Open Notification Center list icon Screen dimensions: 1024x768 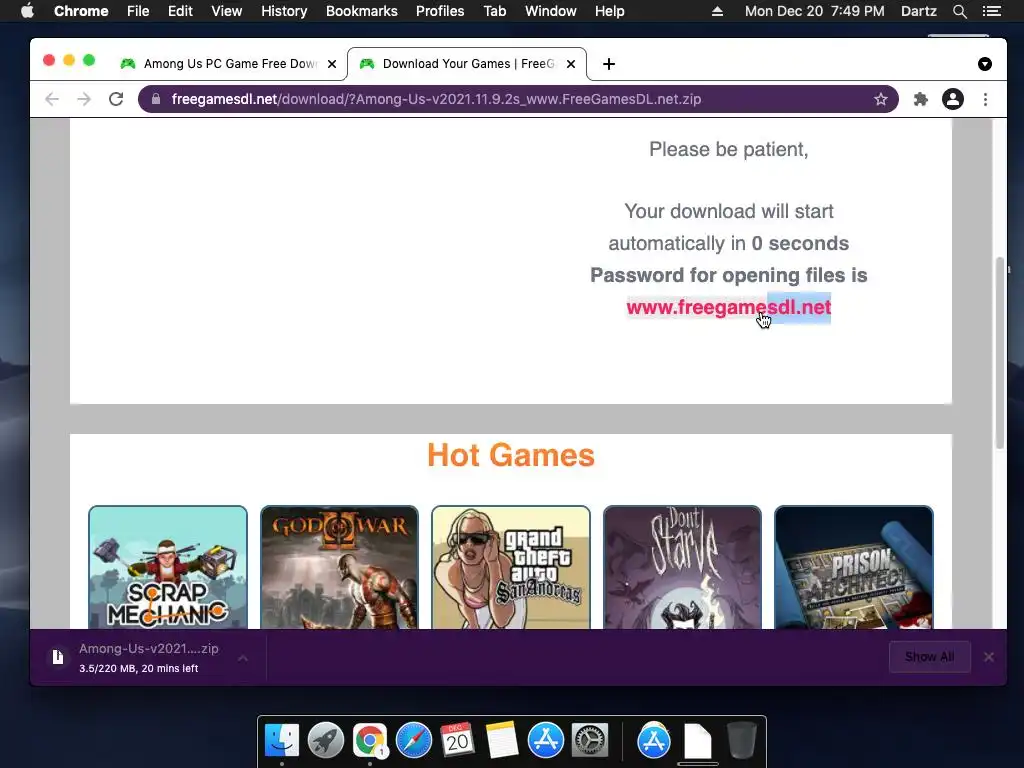(x=991, y=11)
